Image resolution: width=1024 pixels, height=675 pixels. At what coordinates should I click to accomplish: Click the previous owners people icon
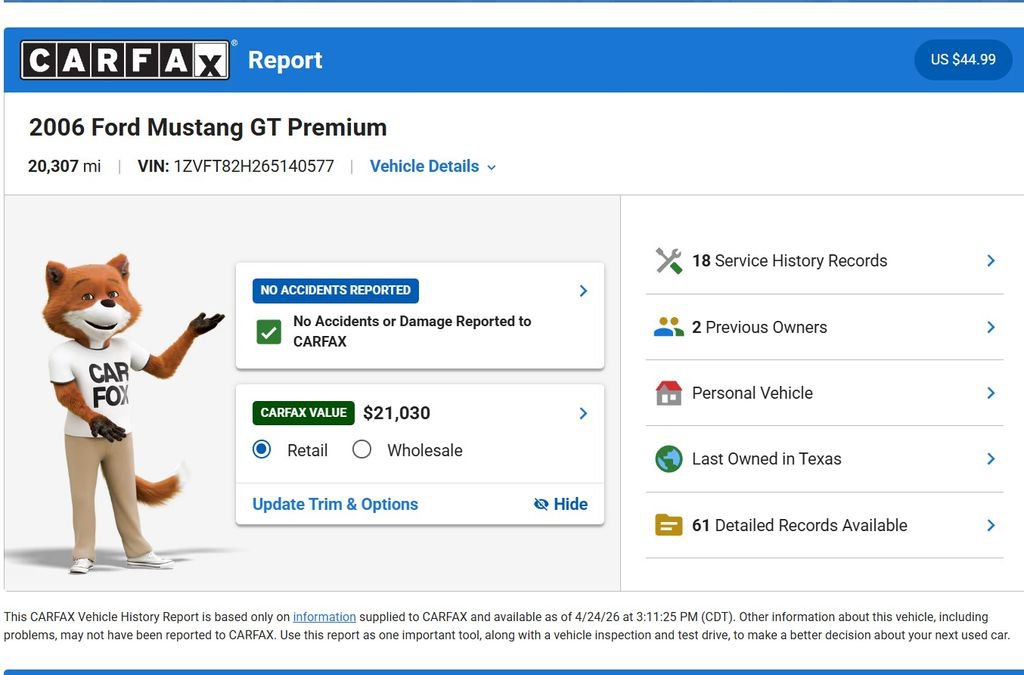click(x=669, y=327)
